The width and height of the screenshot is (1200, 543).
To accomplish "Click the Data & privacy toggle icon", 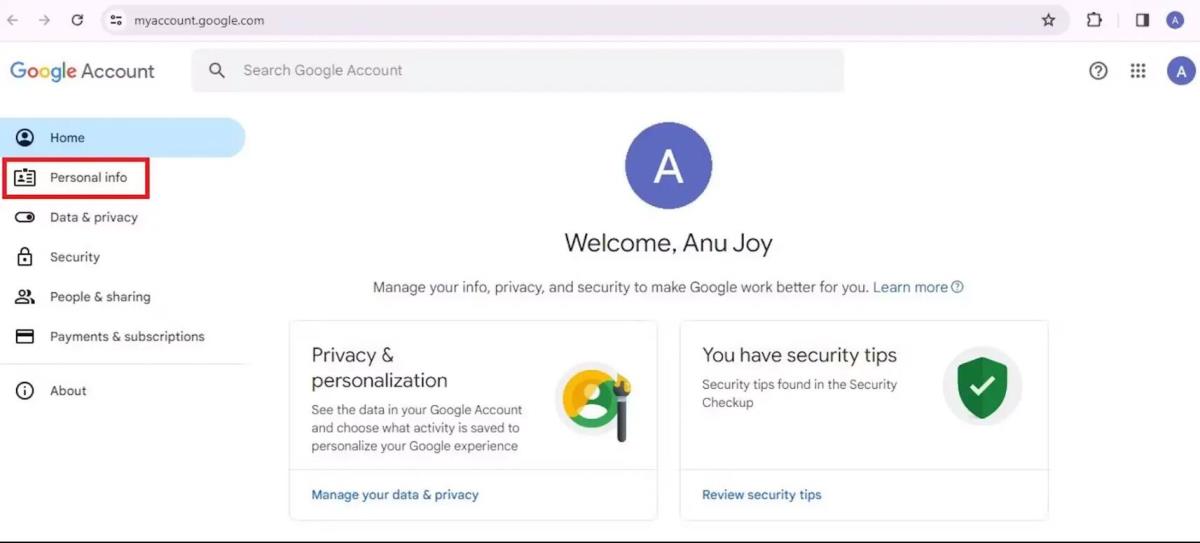I will tap(25, 217).
